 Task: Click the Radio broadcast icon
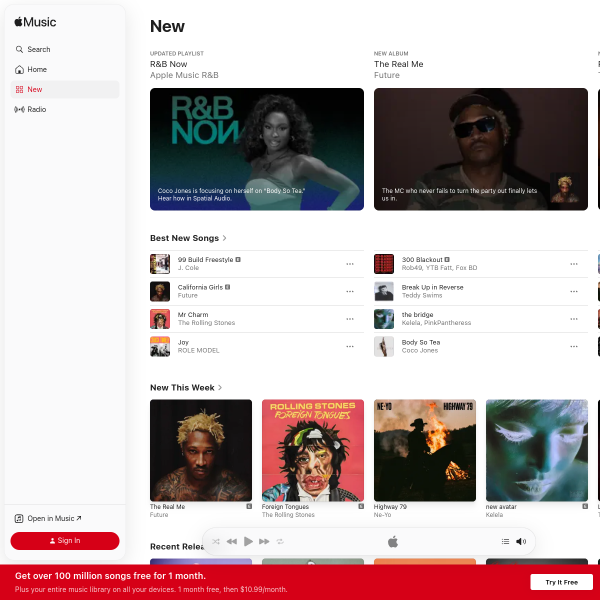pos(19,109)
